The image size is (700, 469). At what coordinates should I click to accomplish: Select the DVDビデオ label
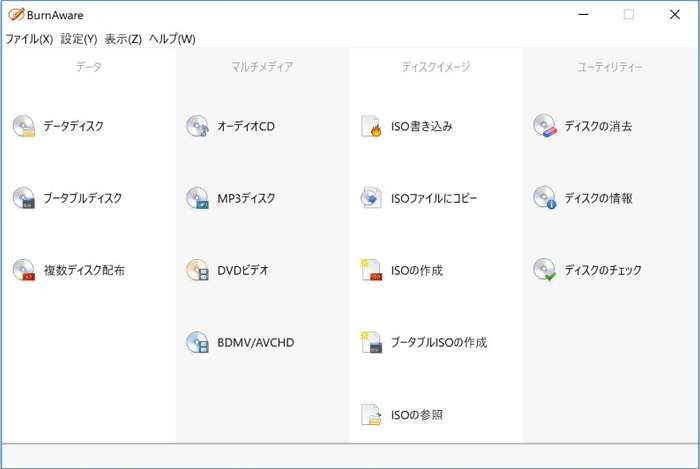[243, 270]
